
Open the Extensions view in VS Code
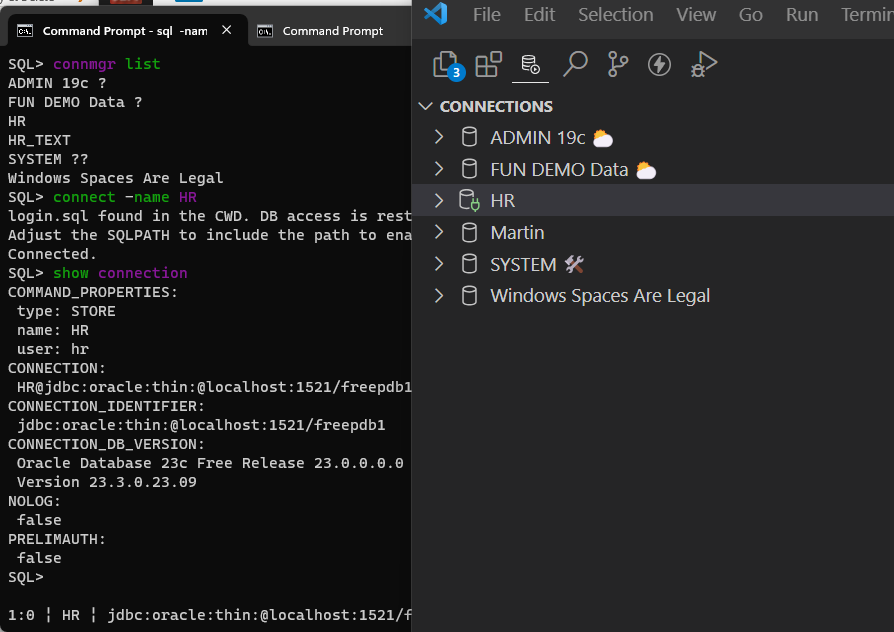pos(489,64)
